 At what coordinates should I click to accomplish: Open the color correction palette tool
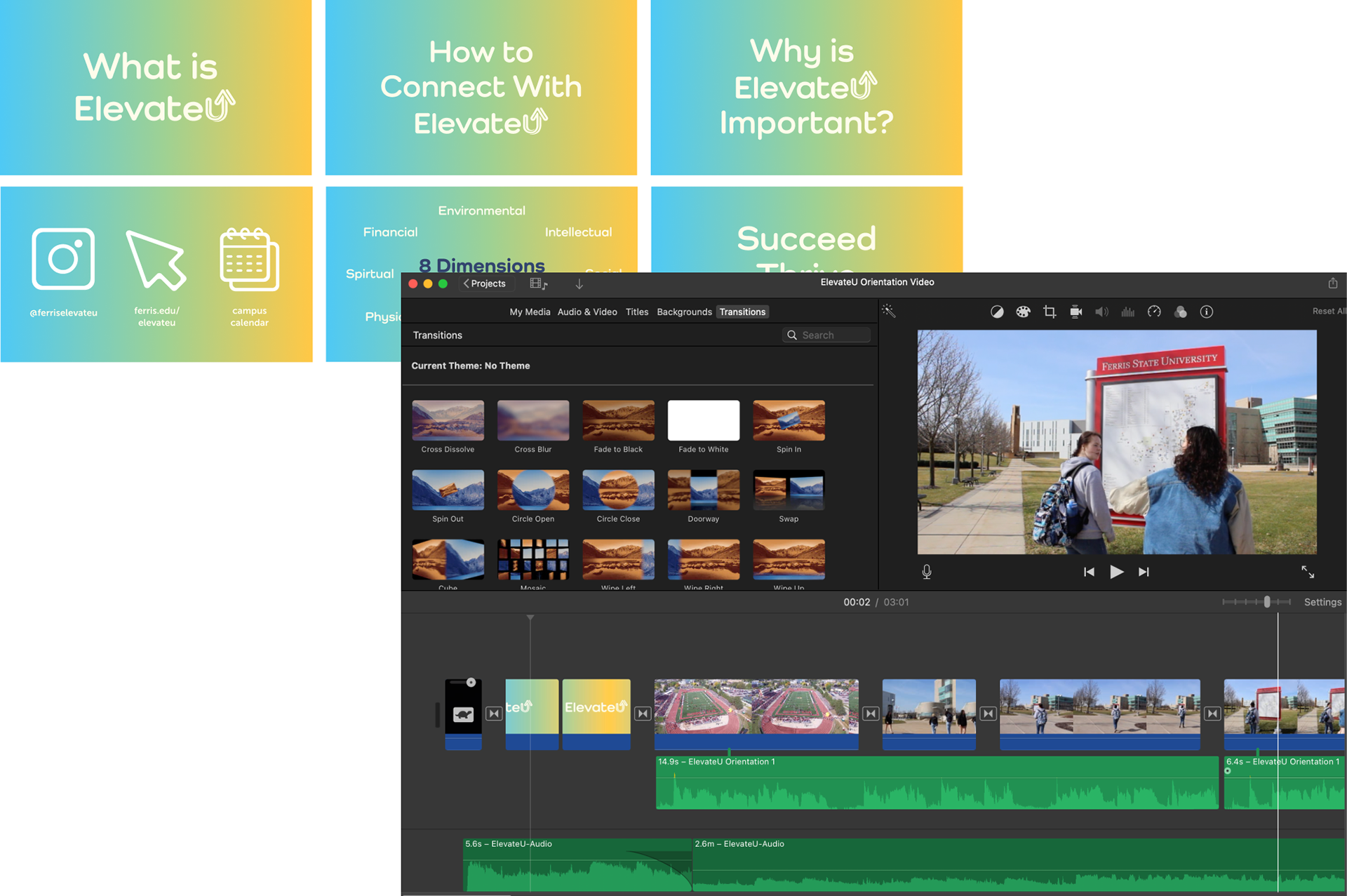[1023, 312]
